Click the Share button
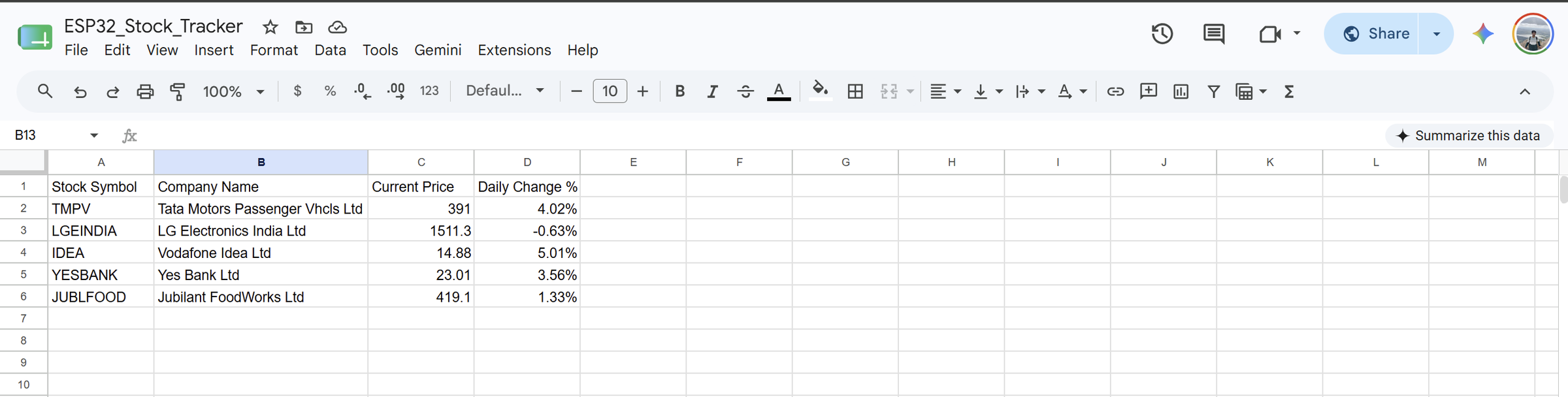Image resolution: width=1568 pixels, height=397 pixels. [1371, 34]
